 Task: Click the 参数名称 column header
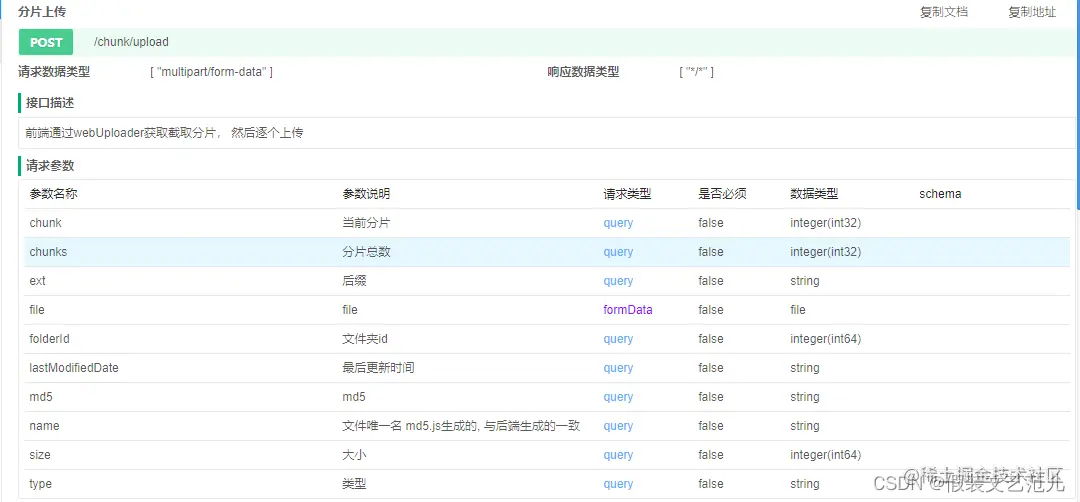tap(53, 194)
